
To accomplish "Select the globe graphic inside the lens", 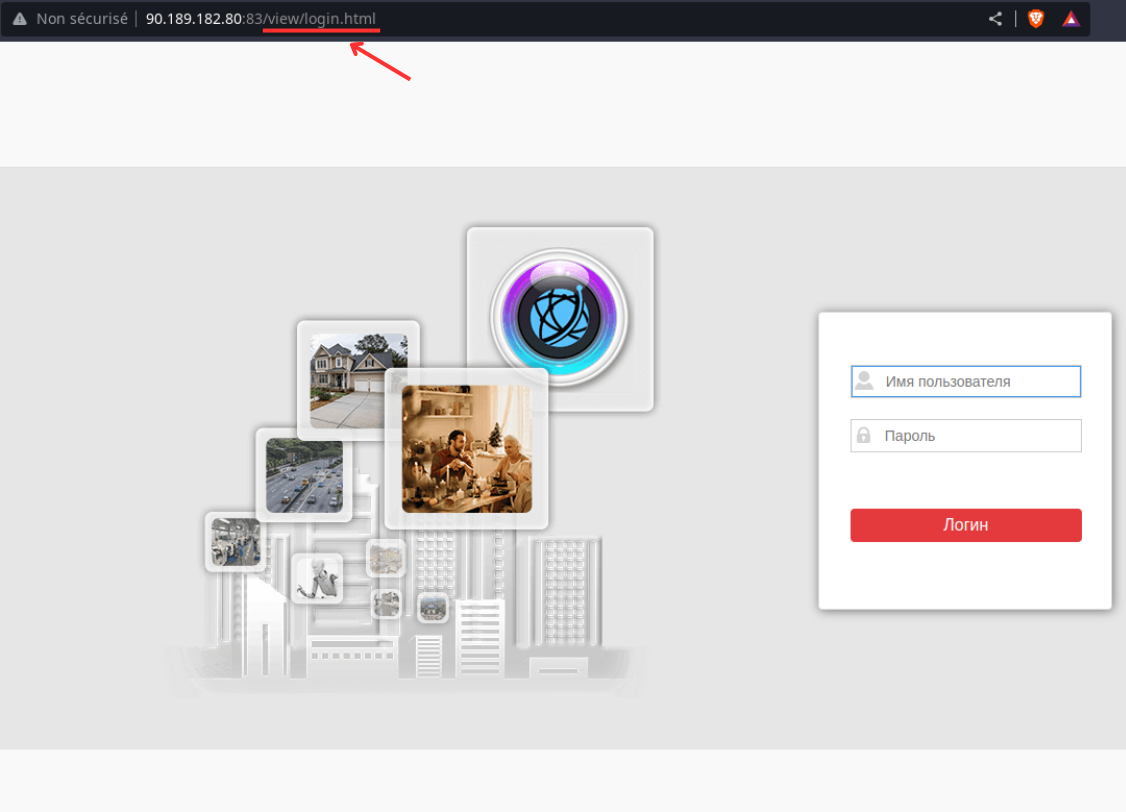I will (560, 318).
